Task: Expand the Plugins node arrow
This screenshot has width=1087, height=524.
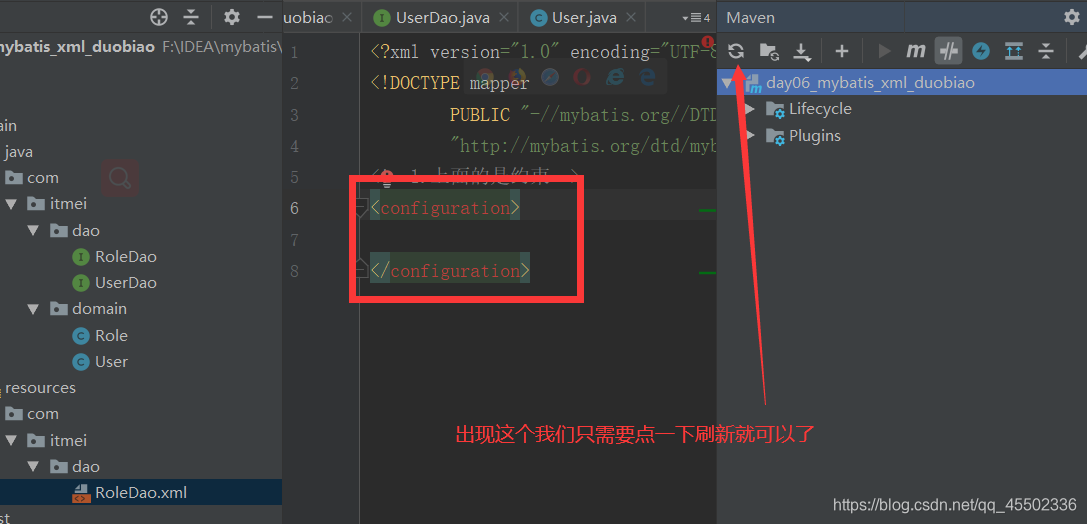Action: point(749,136)
